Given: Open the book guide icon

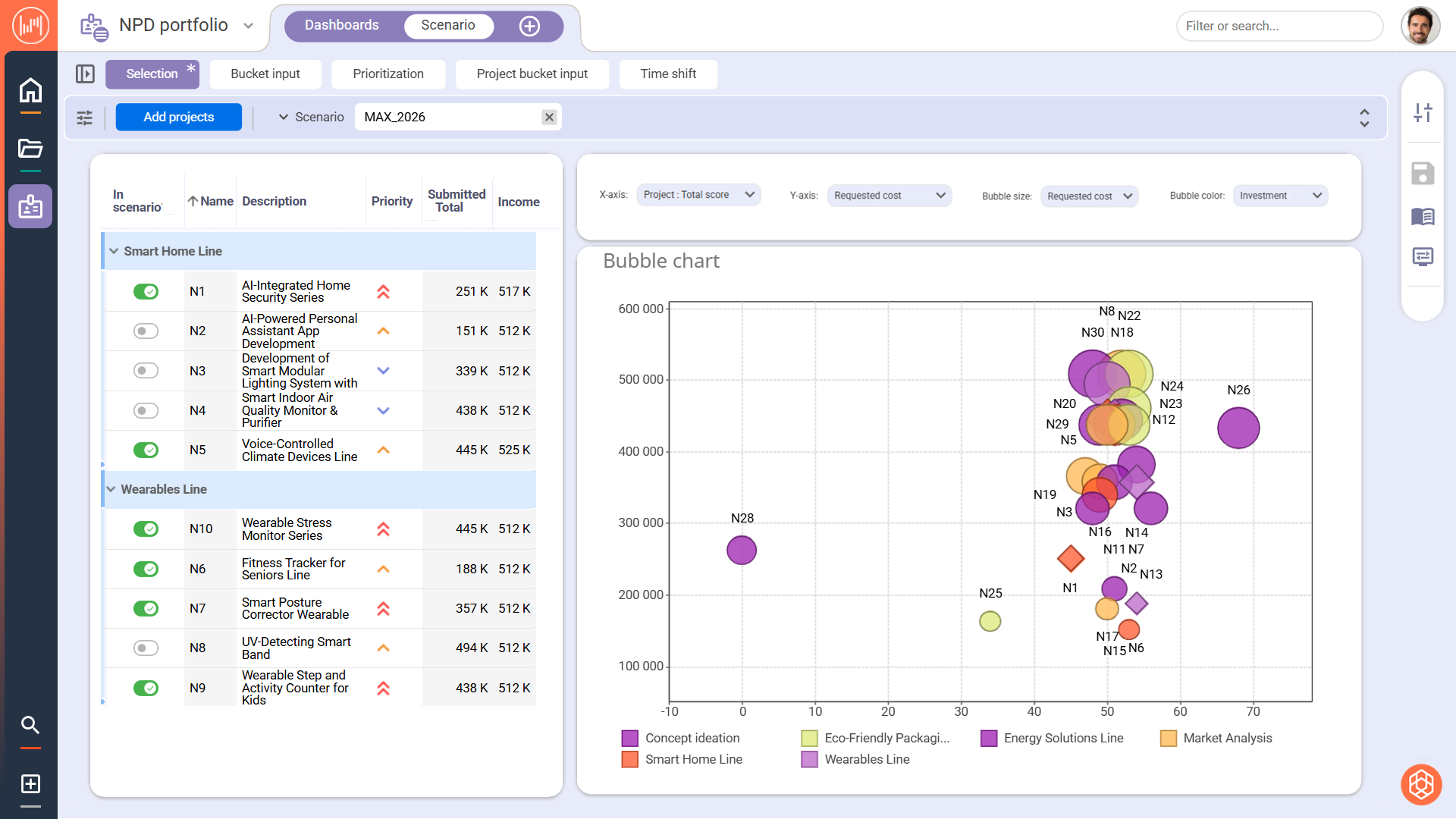Looking at the screenshot, I should pos(1423,216).
